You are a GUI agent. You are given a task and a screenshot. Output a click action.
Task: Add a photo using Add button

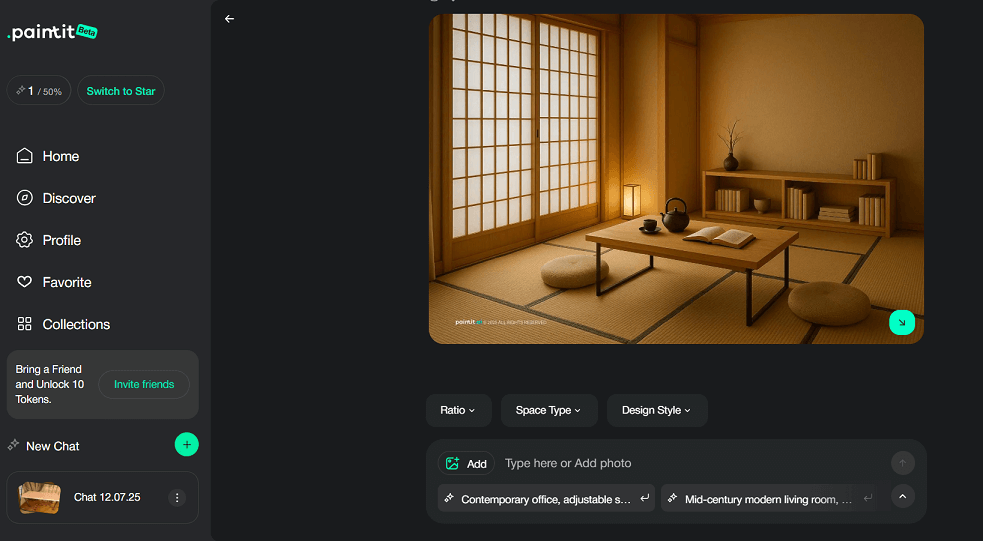[466, 463]
